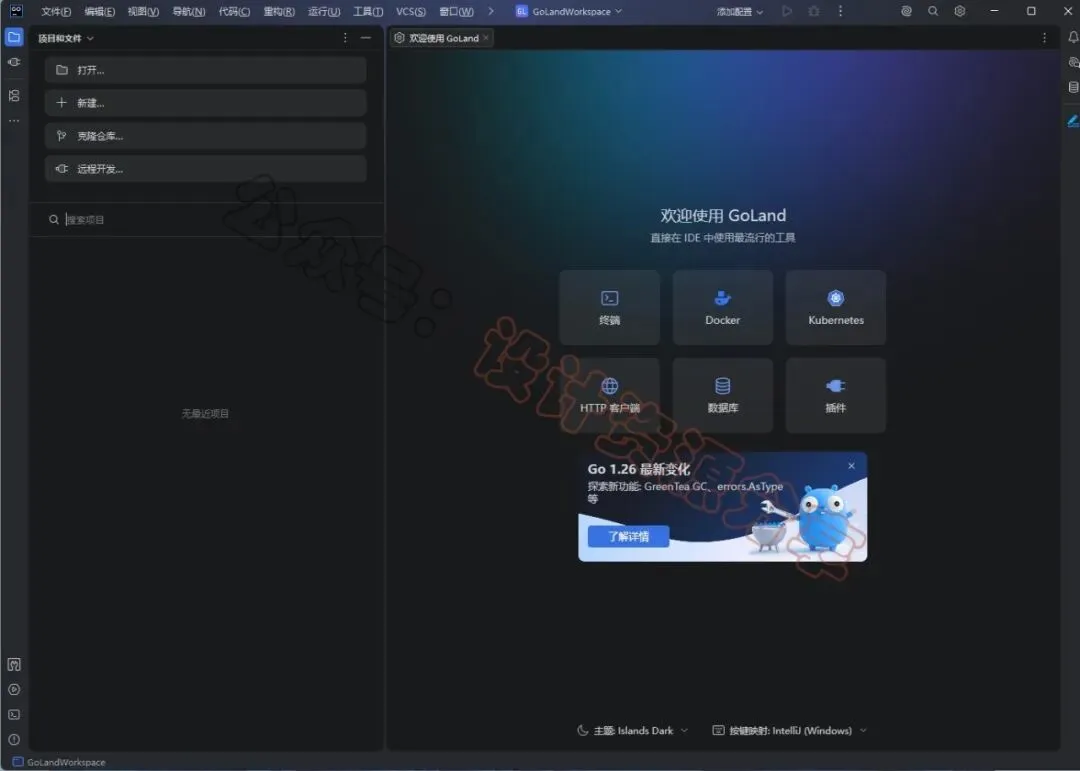This screenshot has width=1080, height=771.
Task: Open the VCS menu
Action: [411, 12]
